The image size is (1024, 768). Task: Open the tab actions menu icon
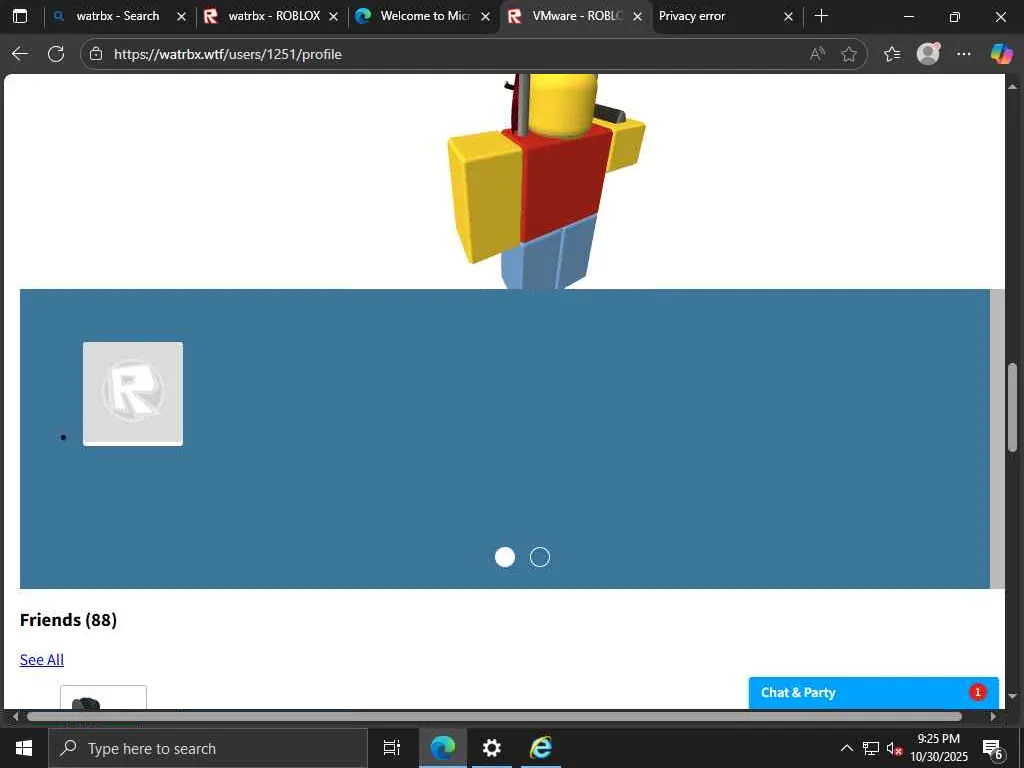20,16
